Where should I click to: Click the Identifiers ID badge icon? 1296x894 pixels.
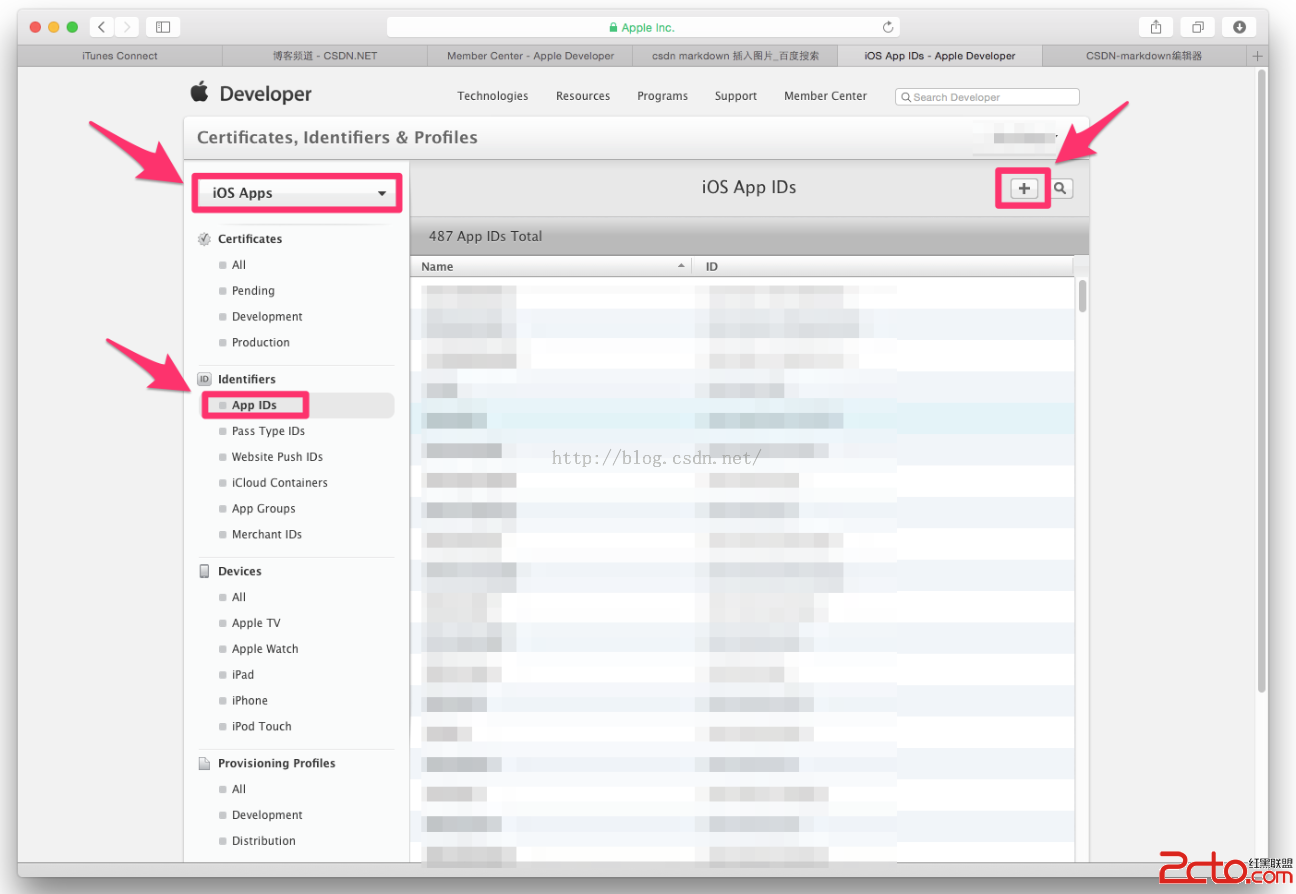point(205,379)
